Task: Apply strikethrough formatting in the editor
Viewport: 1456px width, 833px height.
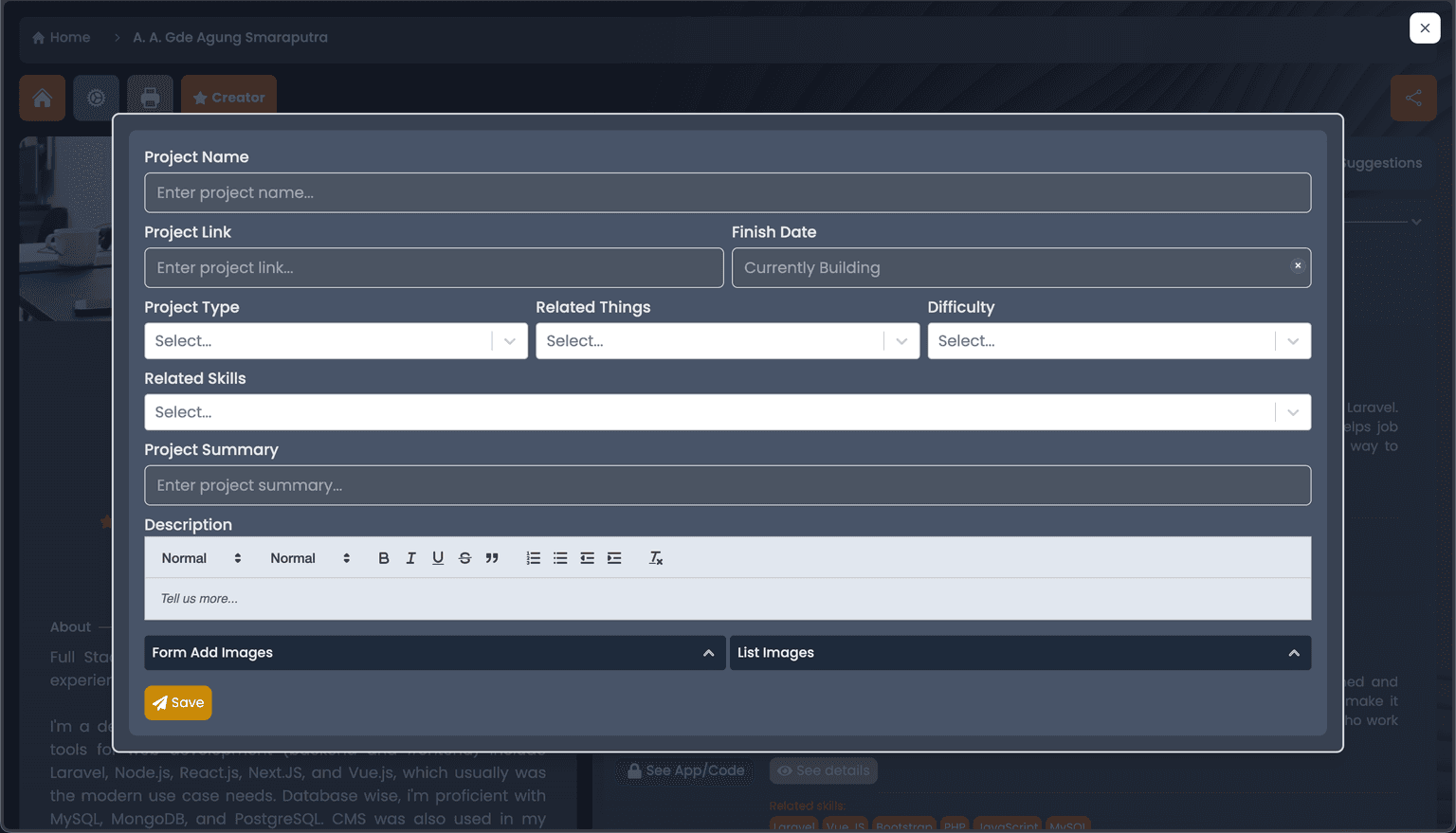Action: coord(464,557)
